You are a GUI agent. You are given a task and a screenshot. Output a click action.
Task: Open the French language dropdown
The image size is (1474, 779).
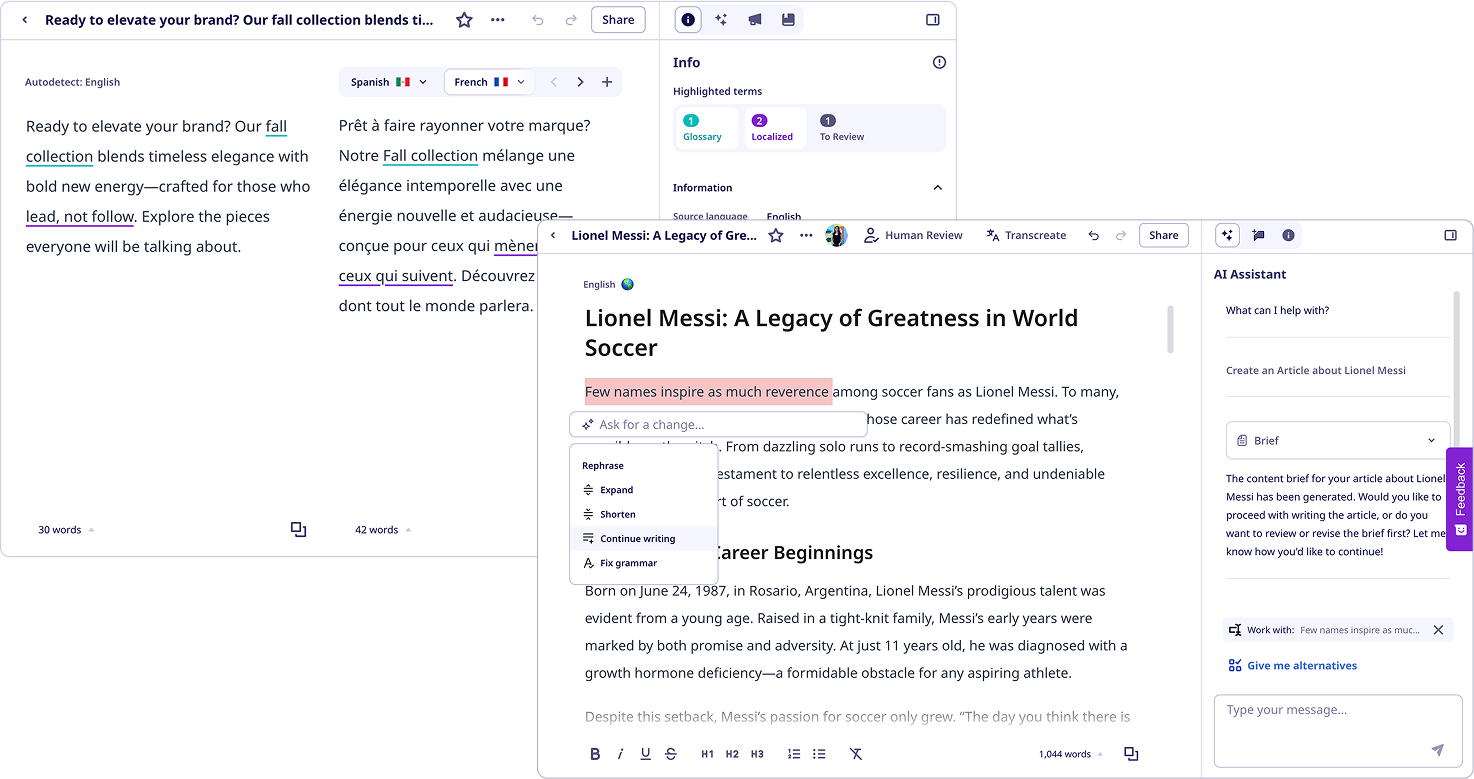pyautogui.click(x=489, y=82)
